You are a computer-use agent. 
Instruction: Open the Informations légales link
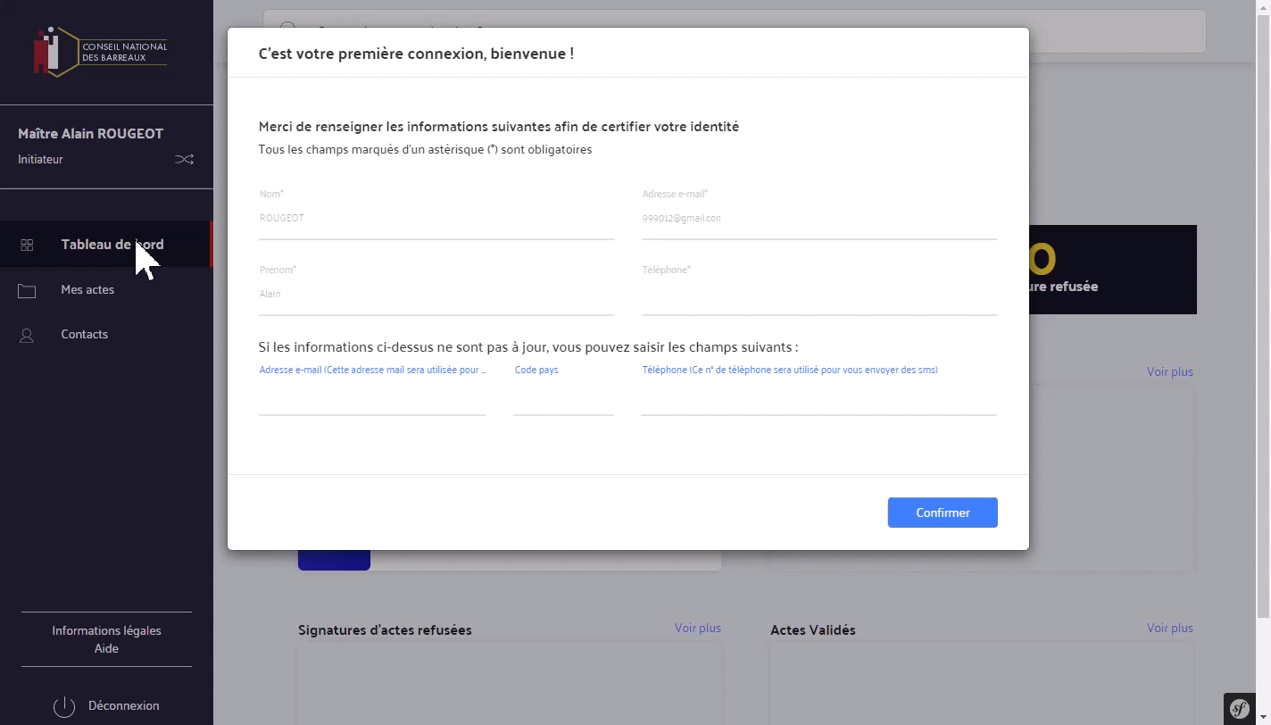106,631
